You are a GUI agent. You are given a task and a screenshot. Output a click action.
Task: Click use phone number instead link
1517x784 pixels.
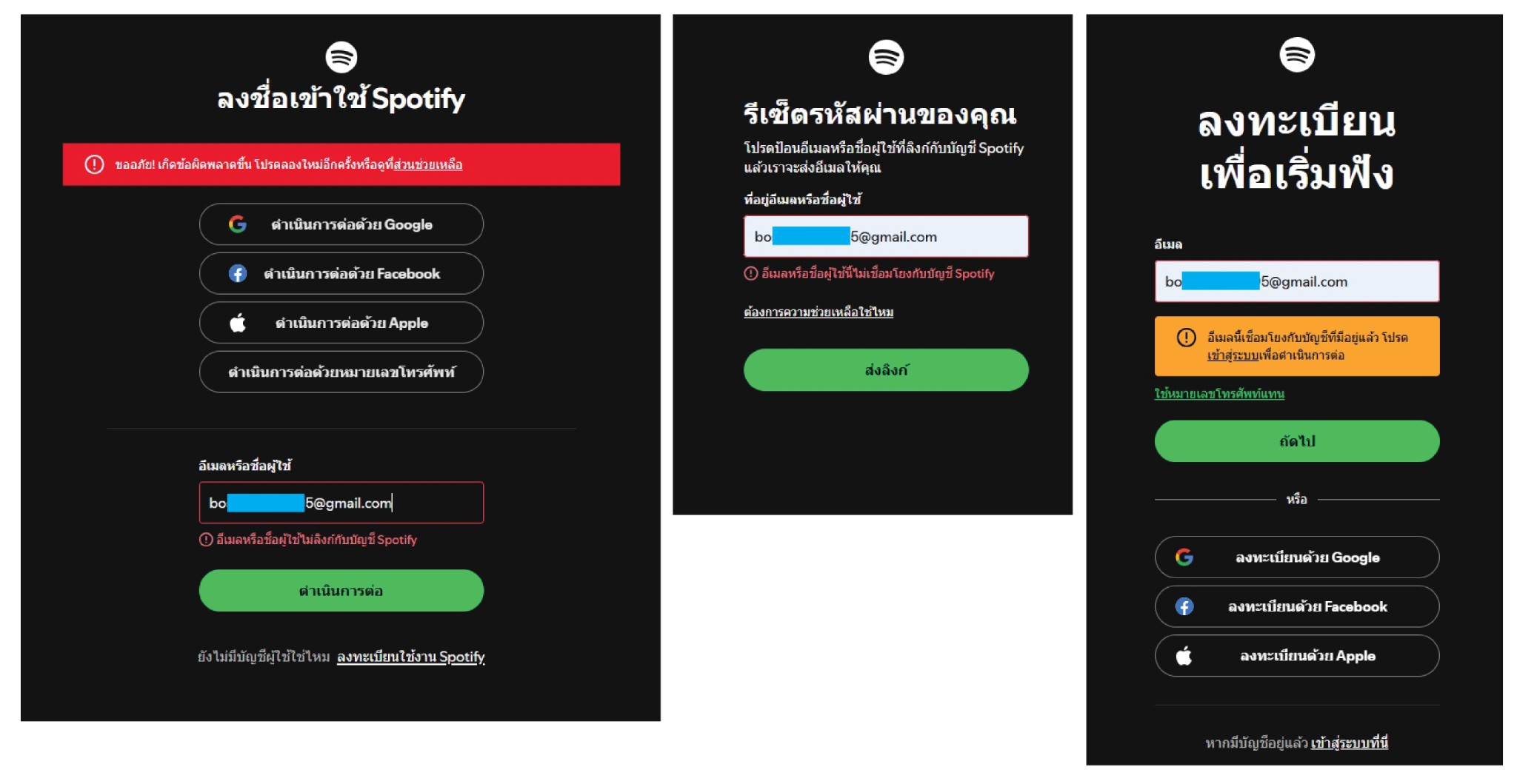[x=1219, y=394]
